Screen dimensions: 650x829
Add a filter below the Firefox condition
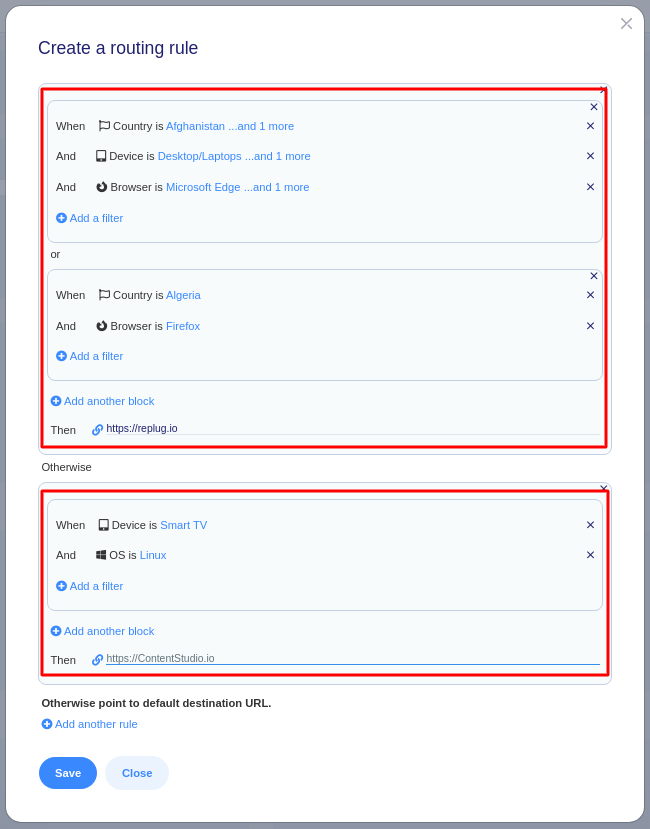[90, 356]
